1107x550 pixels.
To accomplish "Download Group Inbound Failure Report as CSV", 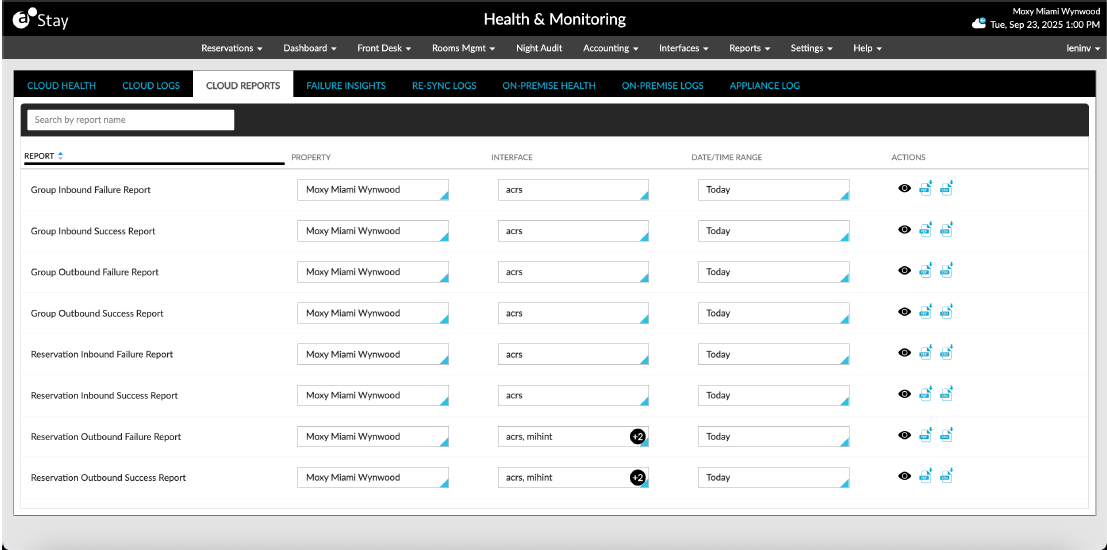I will 947,189.
